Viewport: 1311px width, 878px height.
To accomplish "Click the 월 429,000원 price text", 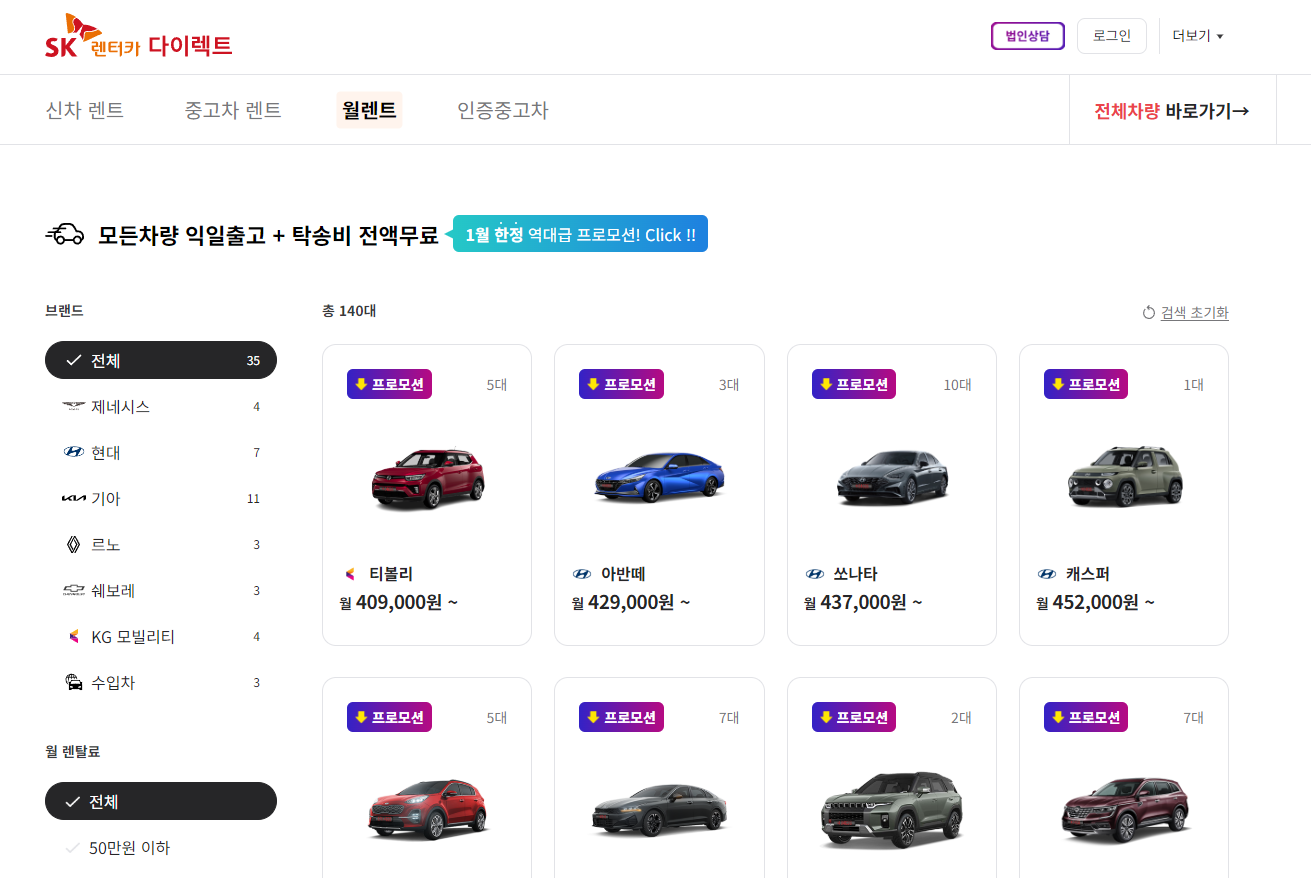I will click(631, 603).
